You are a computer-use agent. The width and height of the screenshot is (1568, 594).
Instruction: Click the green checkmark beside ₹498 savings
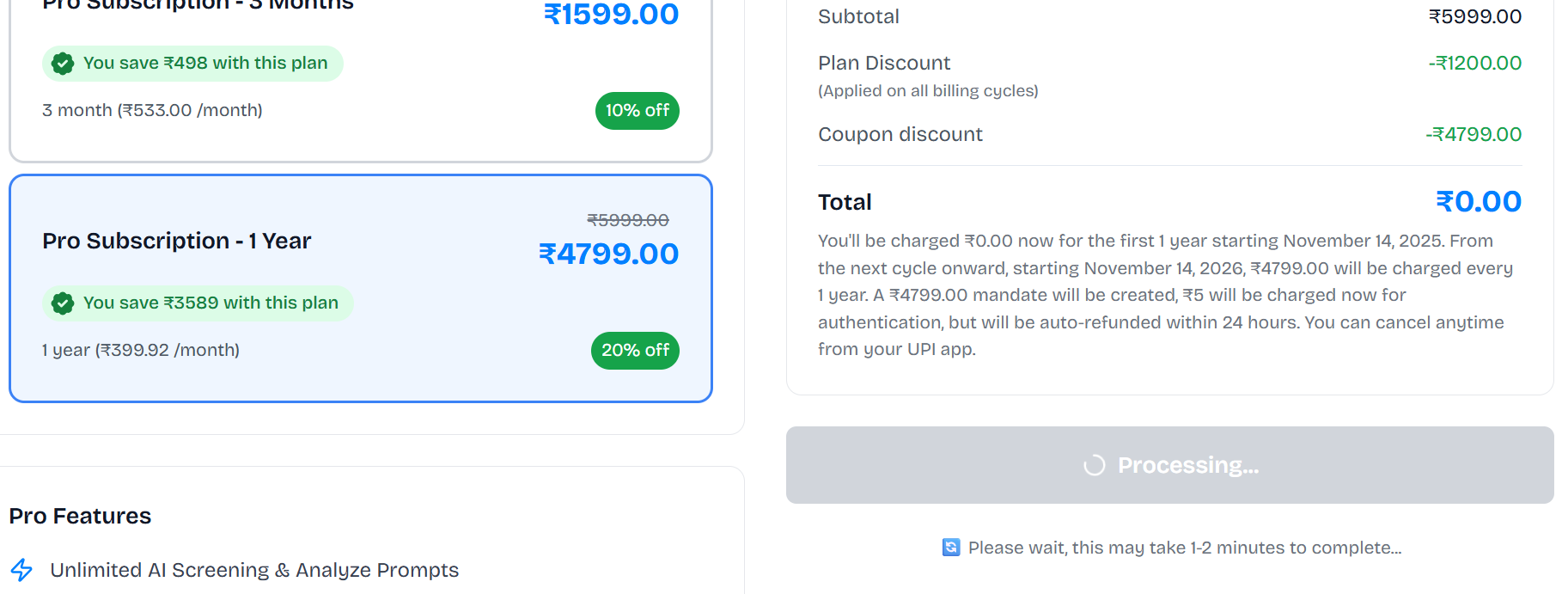[x=63, y=64]
